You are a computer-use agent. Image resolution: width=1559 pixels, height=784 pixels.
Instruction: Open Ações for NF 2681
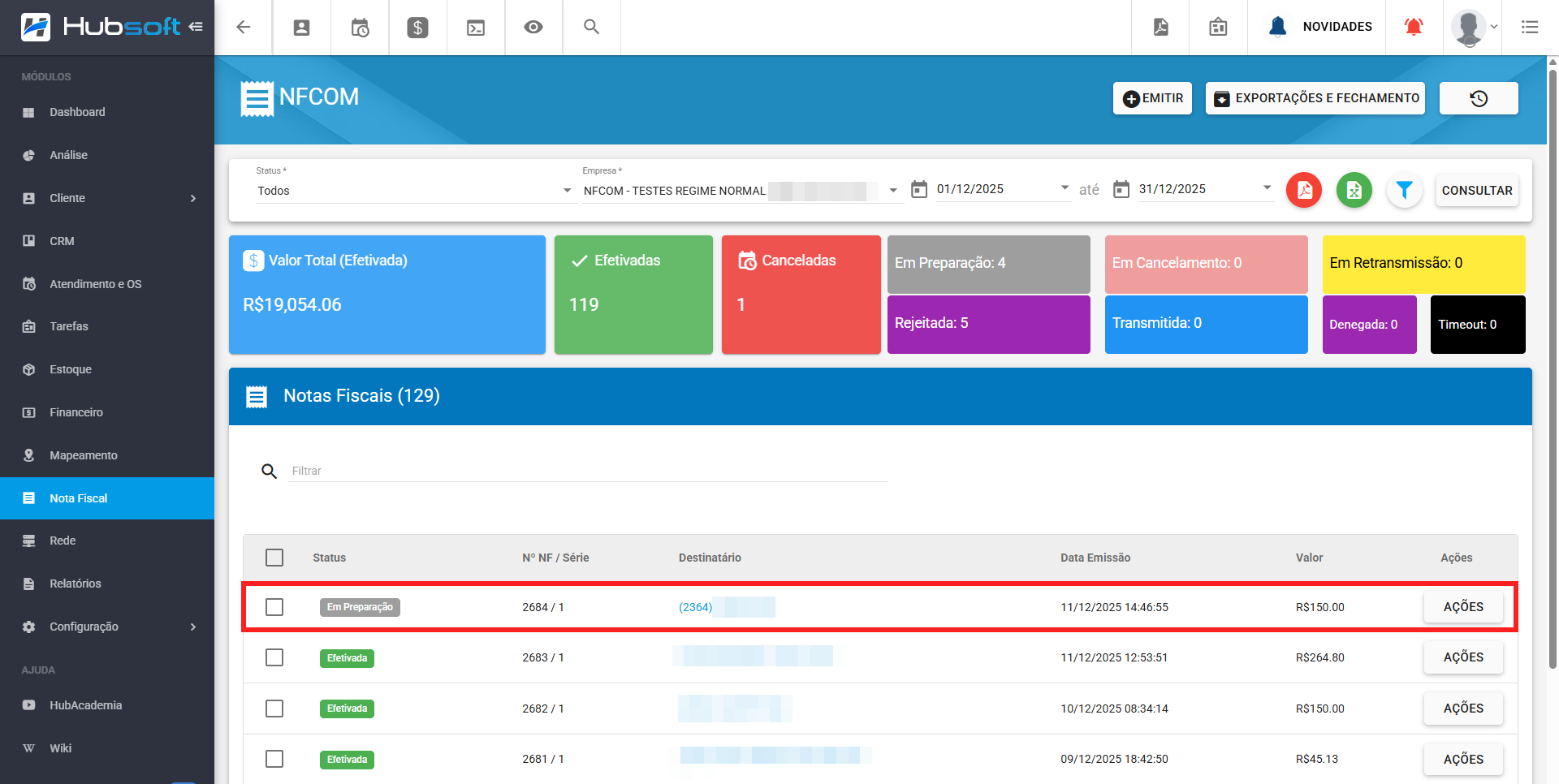click(x=1463, y=759)
